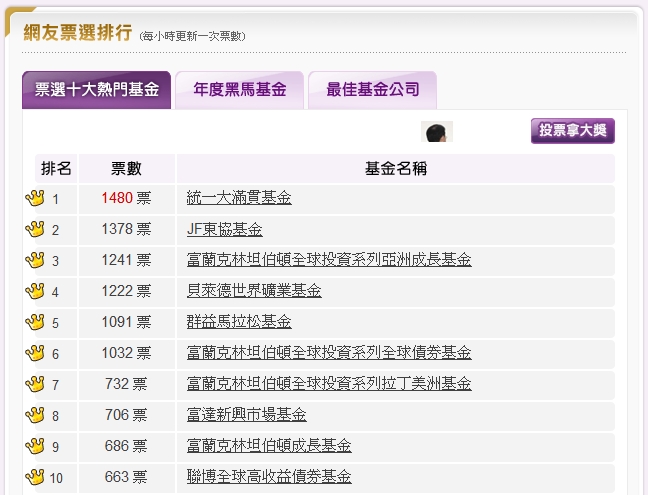Click the crown icon for rank 2
The image size is (648, 495).
point(35,229)
